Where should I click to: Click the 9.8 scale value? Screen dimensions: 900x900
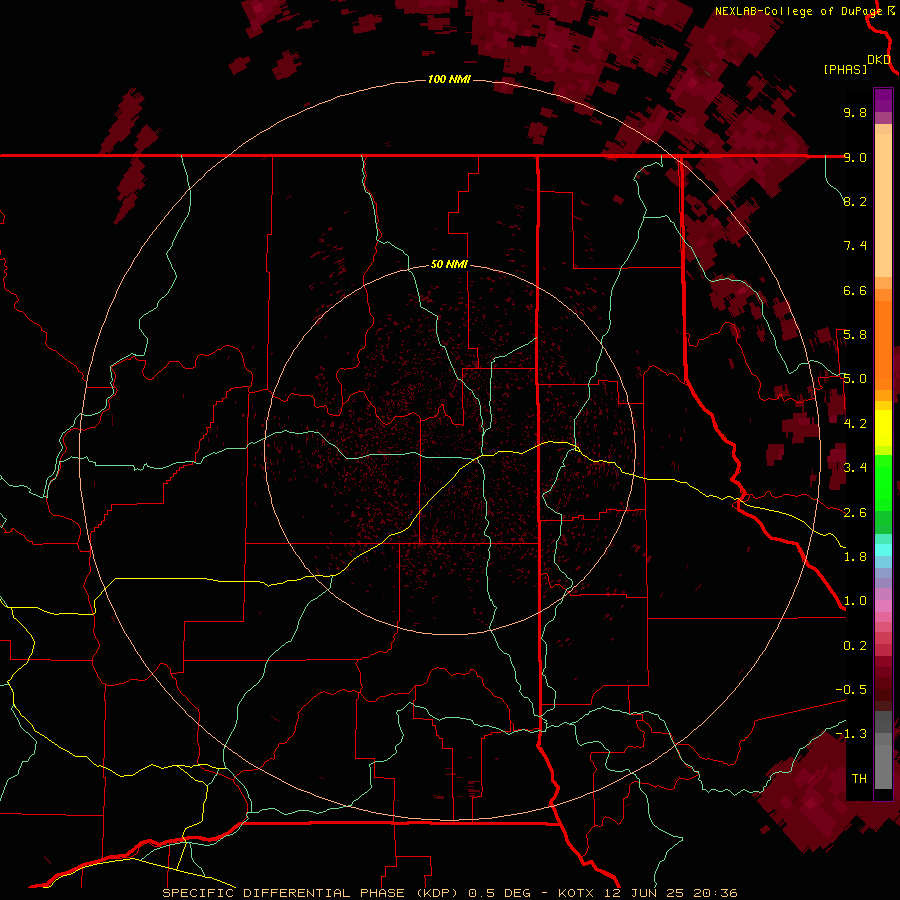click(x=855, y=112)
